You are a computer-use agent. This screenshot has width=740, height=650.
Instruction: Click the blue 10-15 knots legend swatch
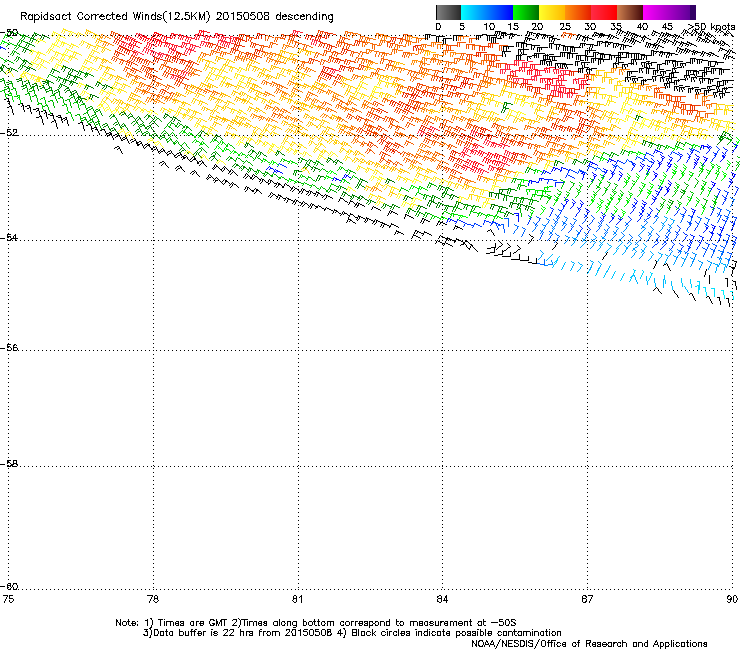[500, 12]
